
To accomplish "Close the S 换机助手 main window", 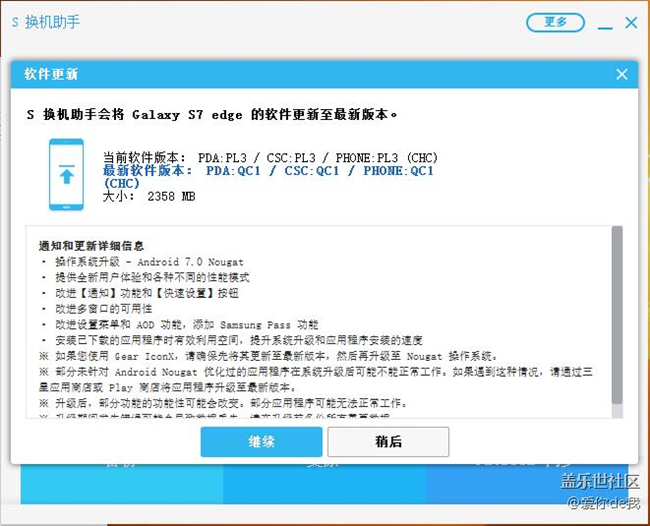I will (631, 23).
